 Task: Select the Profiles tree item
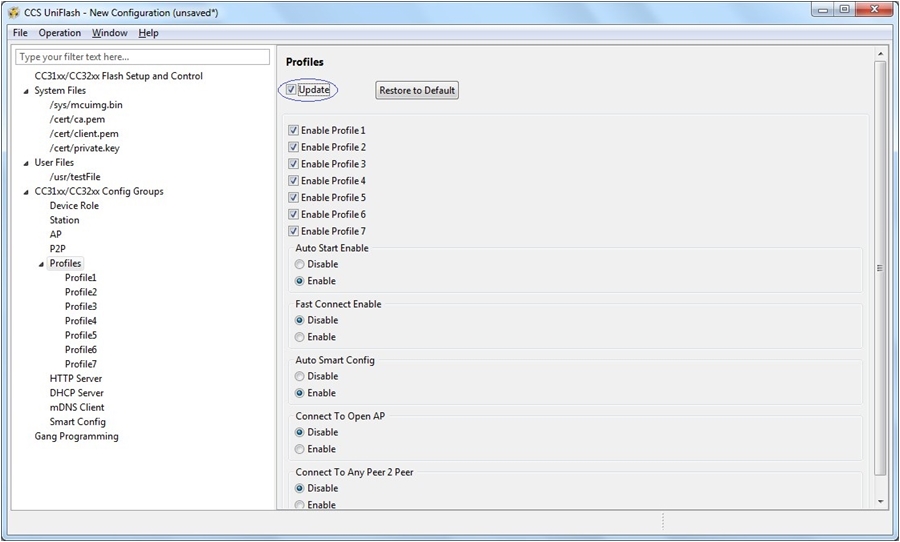(x=65, y=263)
